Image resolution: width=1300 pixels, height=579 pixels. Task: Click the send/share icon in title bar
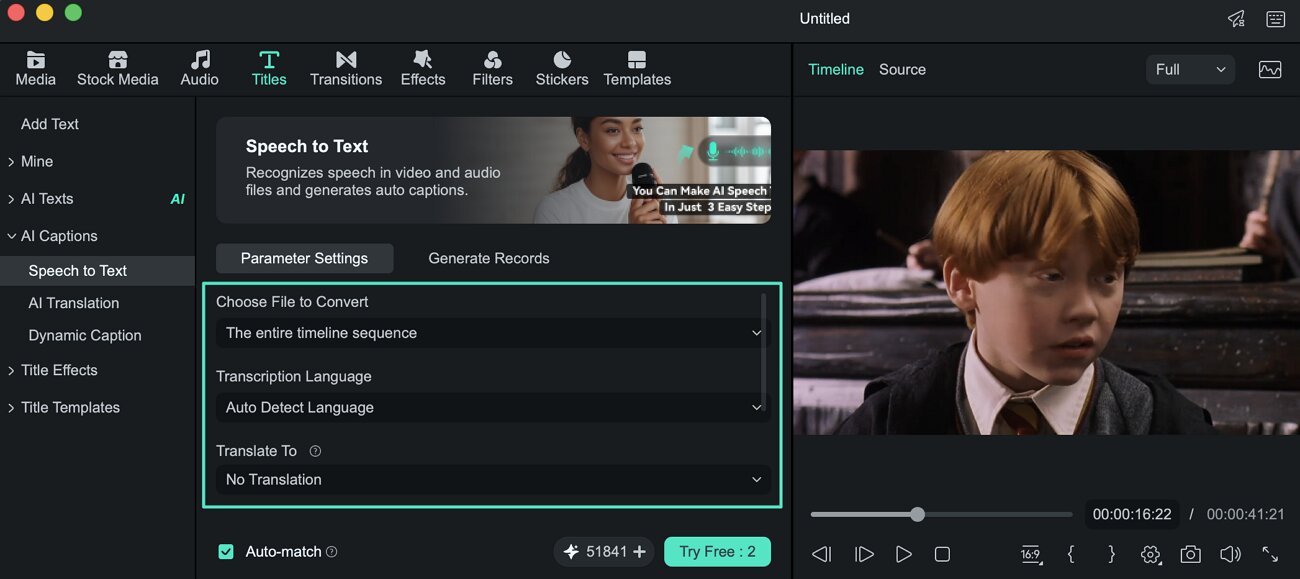pyautogui.click(x=1237, y=19)
